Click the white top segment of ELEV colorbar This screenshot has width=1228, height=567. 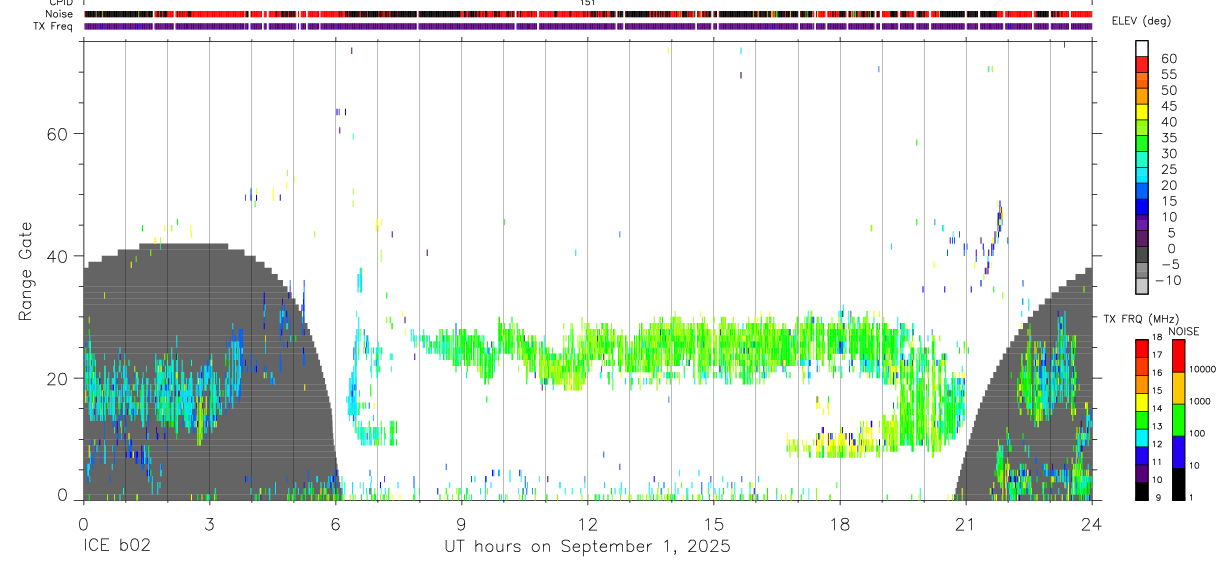click(x=1142, y=49)
